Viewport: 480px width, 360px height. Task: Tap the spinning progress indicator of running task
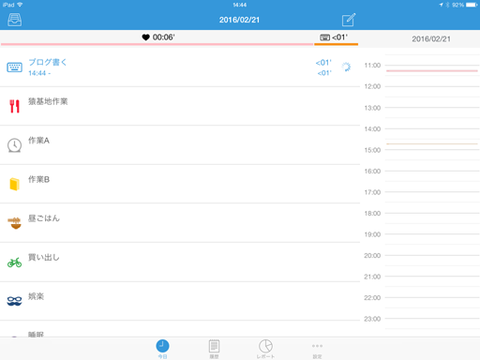click(346, 67)
